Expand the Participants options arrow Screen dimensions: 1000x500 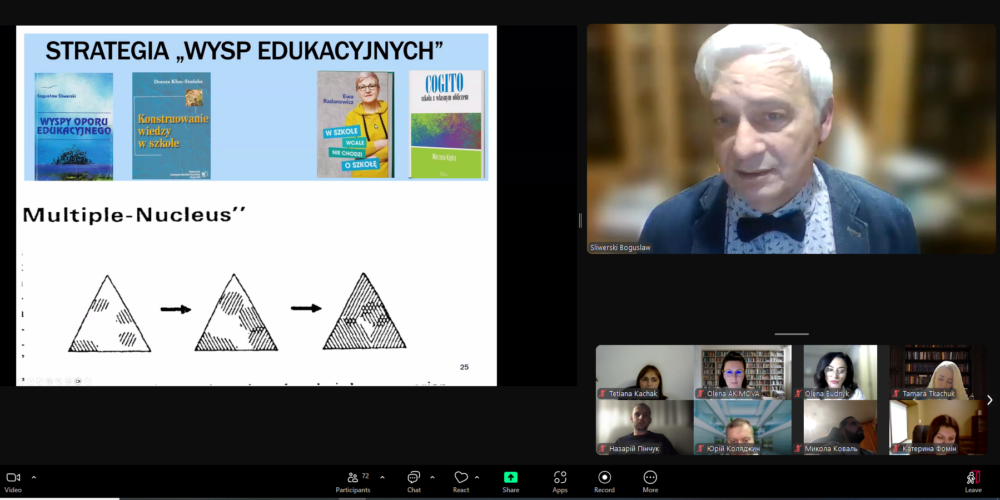[x=382, y=477]
